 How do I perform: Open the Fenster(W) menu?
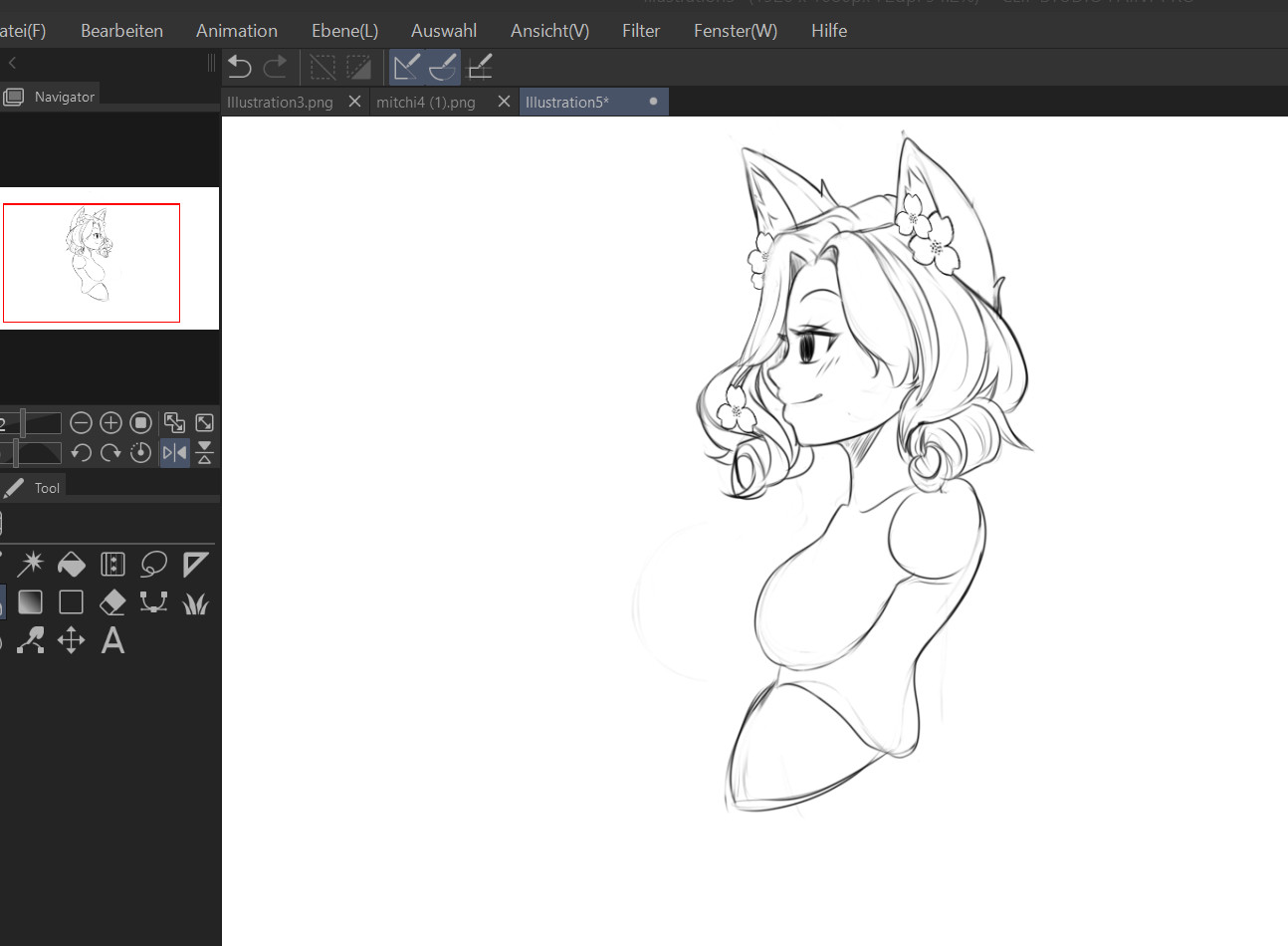(x=736, y=31)
